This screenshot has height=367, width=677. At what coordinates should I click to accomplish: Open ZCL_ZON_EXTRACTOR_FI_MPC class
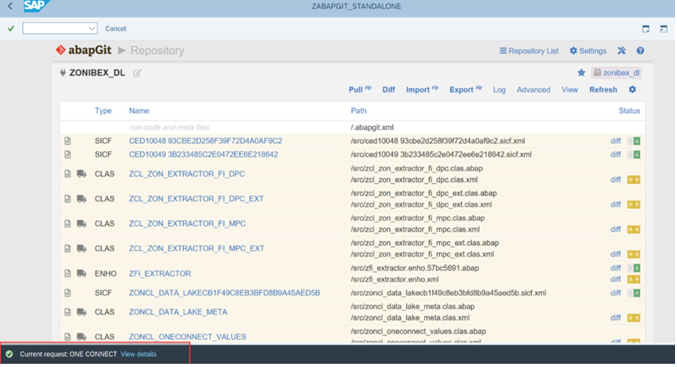tap(187, 224)
